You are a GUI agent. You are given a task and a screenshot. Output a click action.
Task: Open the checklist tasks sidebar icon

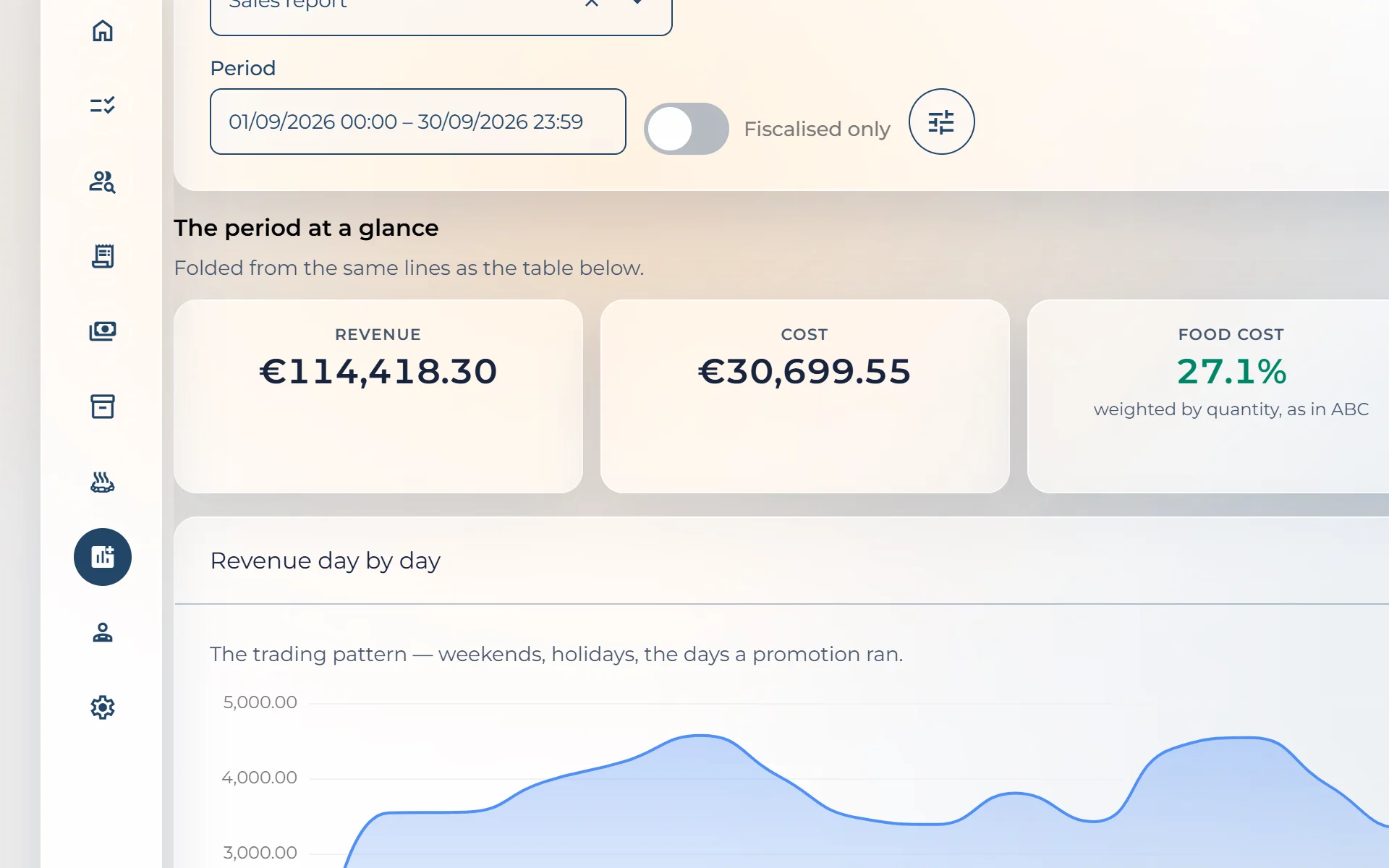103,106
